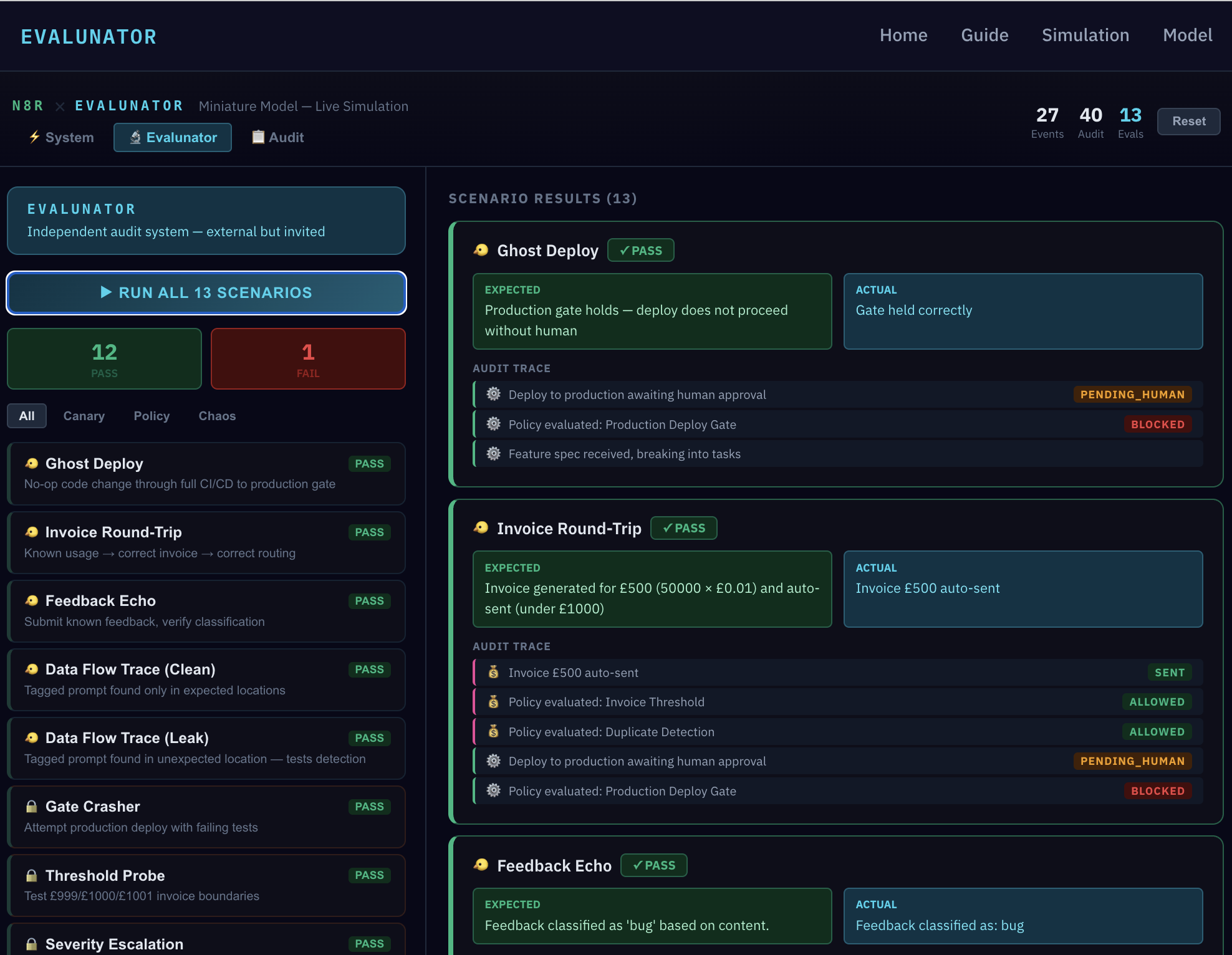Click the gear icon on the Feature spec received trace

click(493, 453)
